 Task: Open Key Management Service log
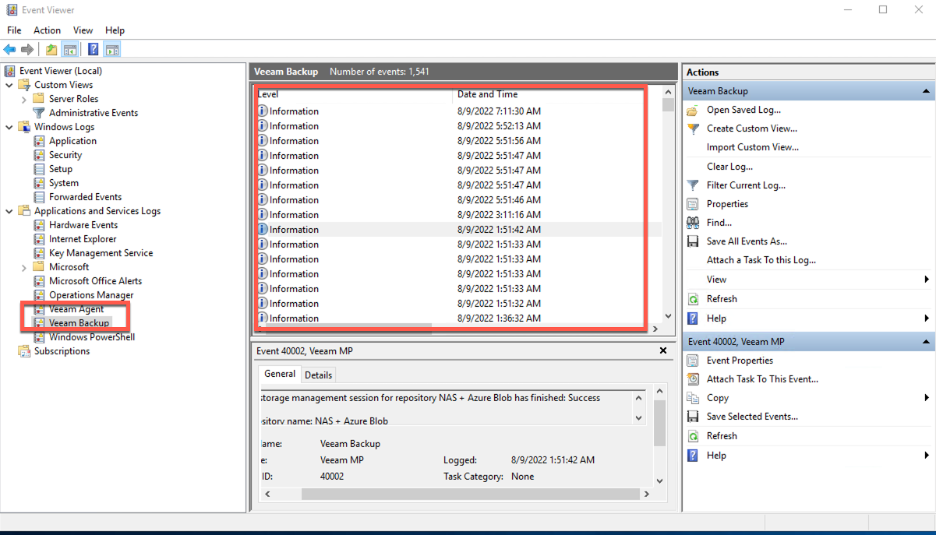point(101,253)
